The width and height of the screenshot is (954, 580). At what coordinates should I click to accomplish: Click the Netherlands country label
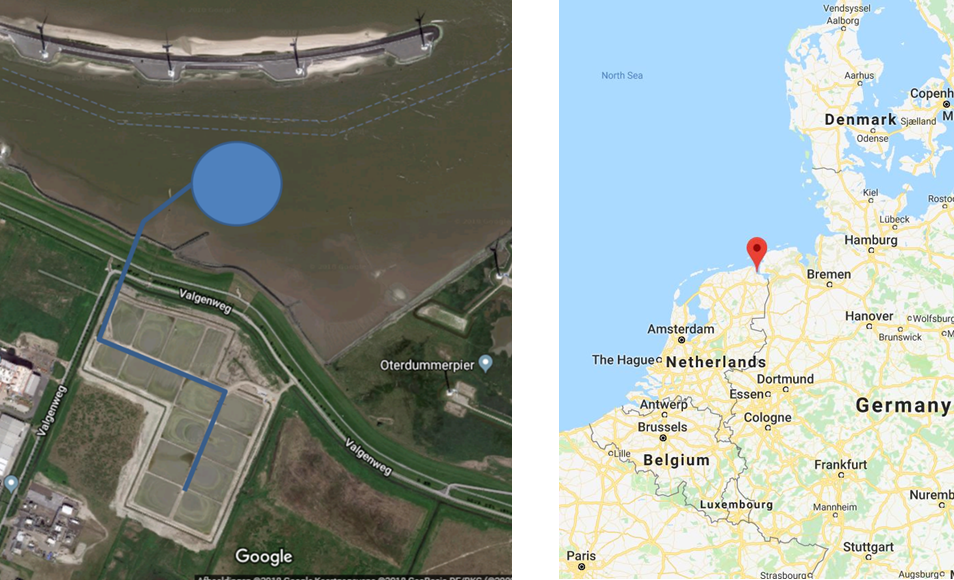pos(716,362)
